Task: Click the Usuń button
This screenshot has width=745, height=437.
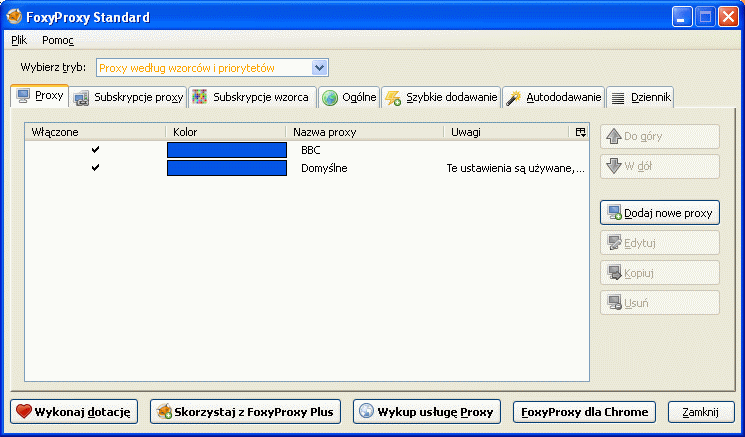Action: click(x=660, y=303)
